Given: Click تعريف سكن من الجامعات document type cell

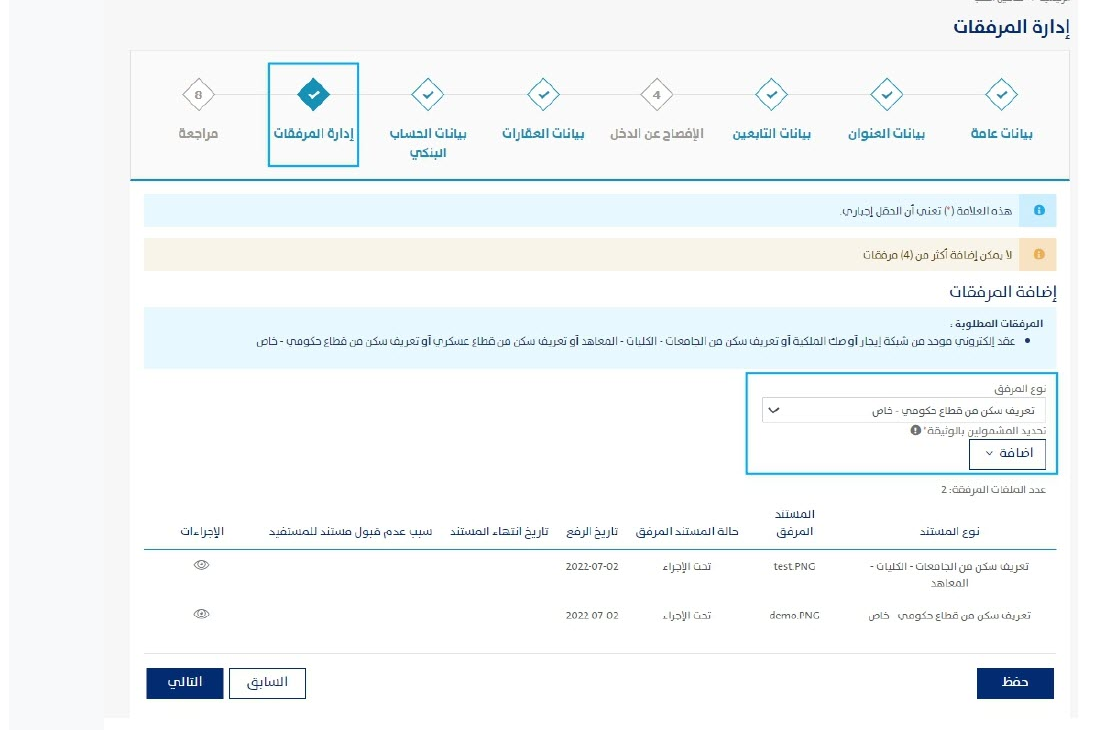Looking at the screenshot, I should (949, 574).
